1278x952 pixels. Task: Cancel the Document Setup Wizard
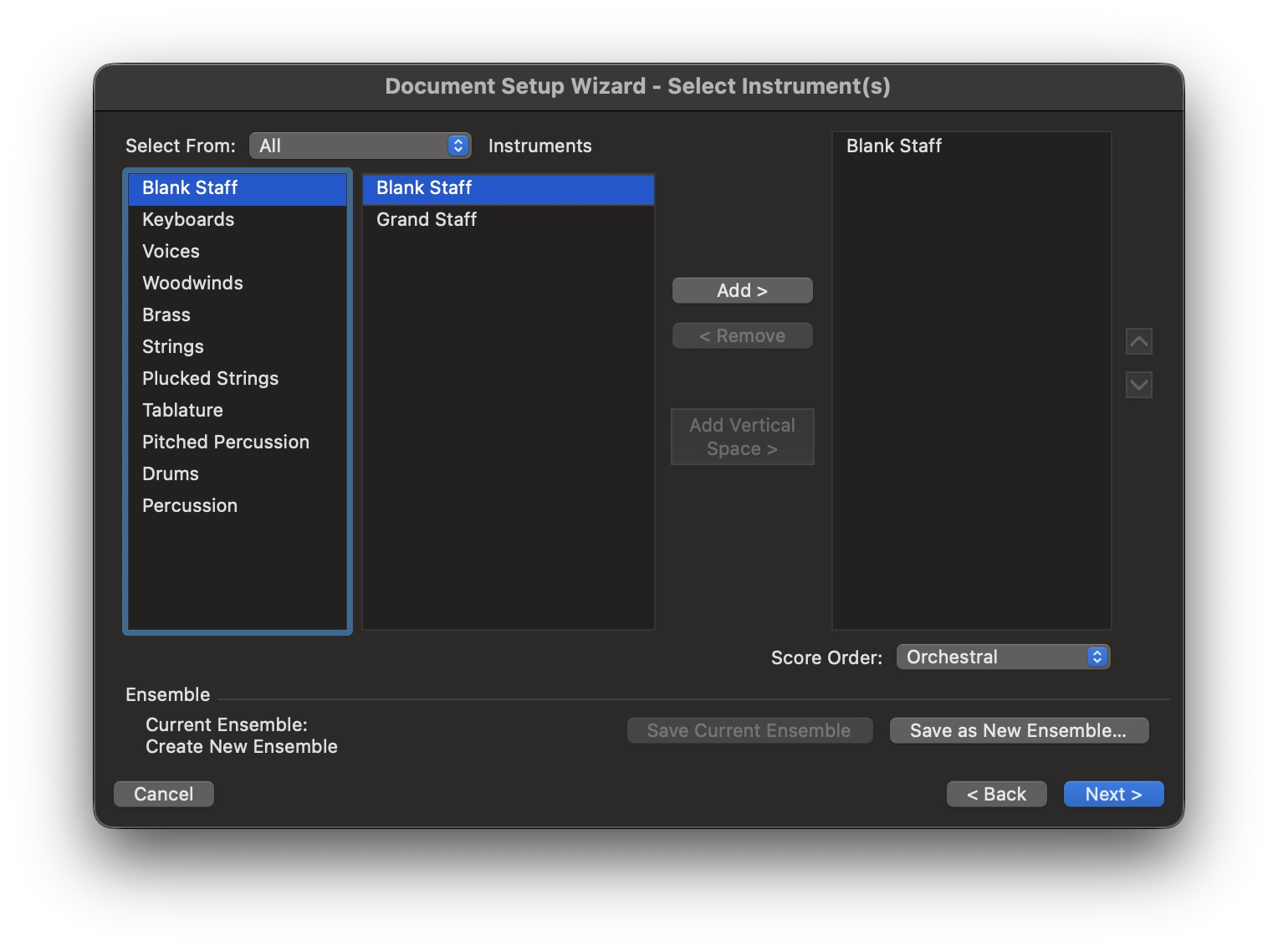coord(164,794)
